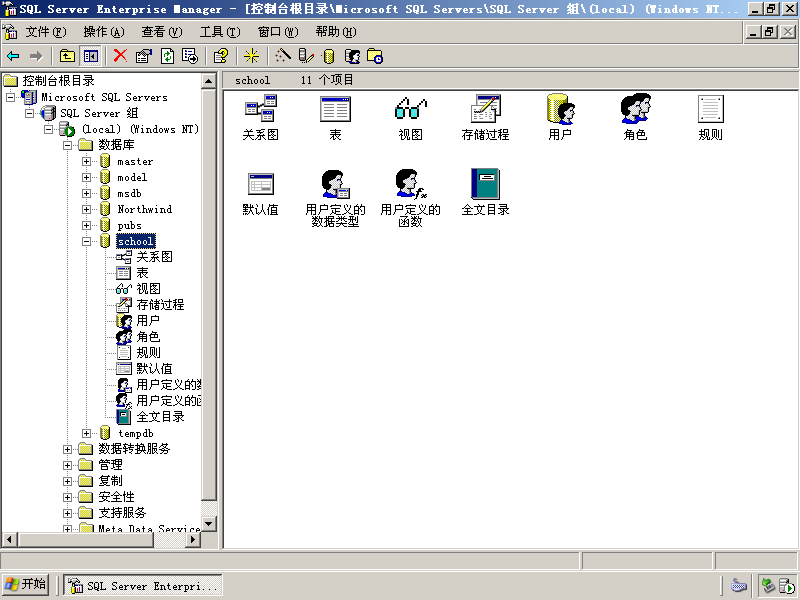800x600 pixels.
Task: Expand the Northwind database node
Action: tap(87, 209)
